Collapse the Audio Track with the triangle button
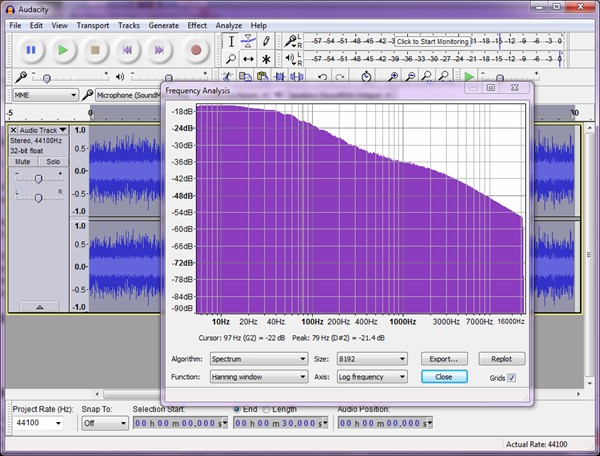The height and width of the screenshot is (456, 600). [x=39, y=307]
